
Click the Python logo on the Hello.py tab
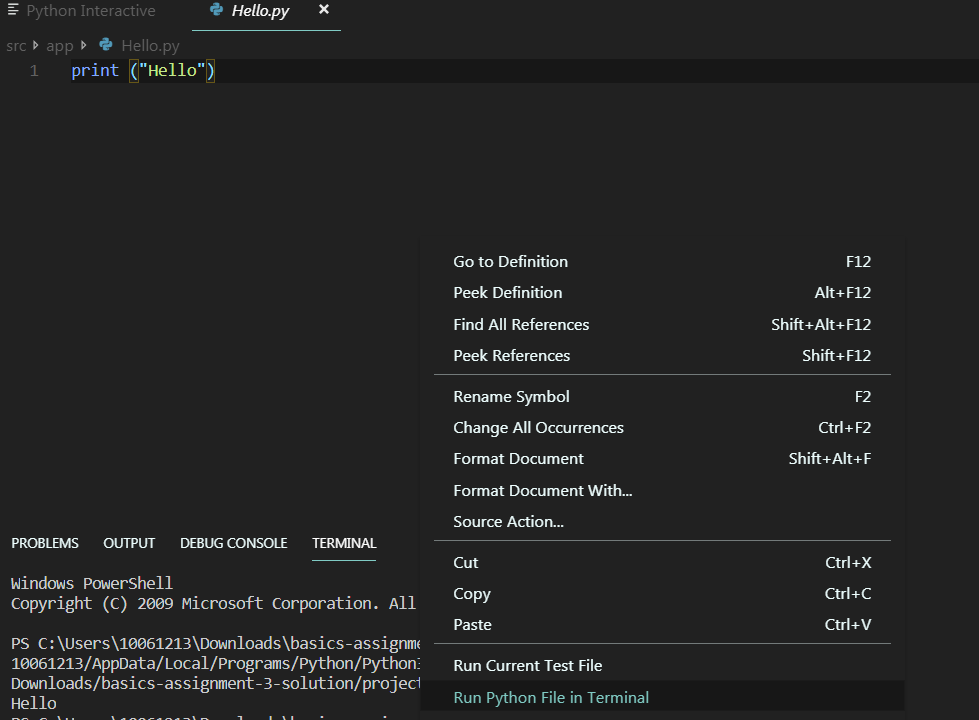point(218,12)
